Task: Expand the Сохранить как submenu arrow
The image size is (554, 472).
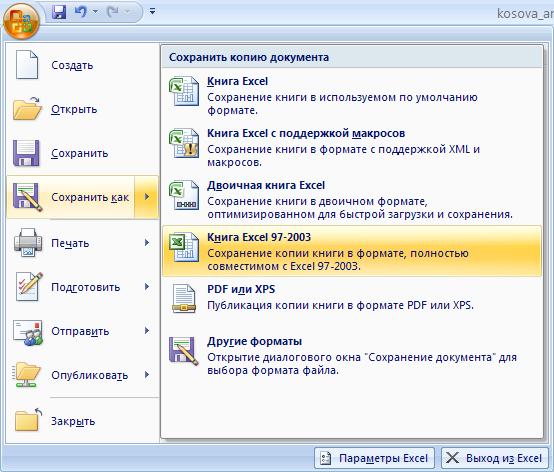Action: click(147, 197)
